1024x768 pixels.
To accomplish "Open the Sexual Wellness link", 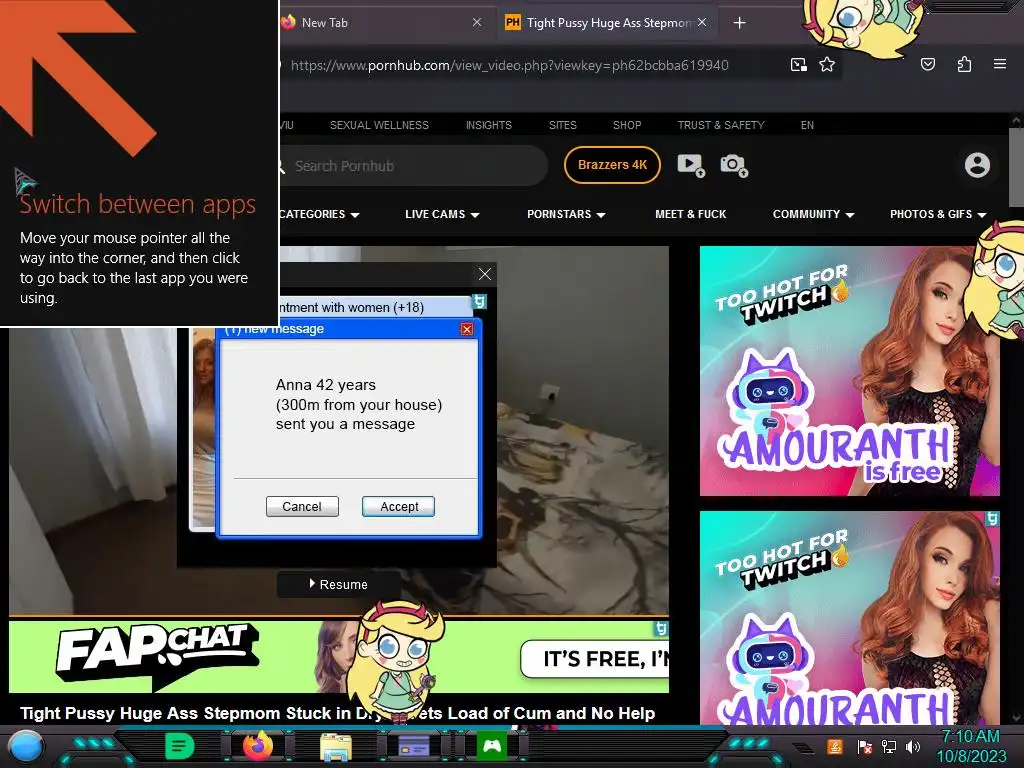I will coord(379,125).
